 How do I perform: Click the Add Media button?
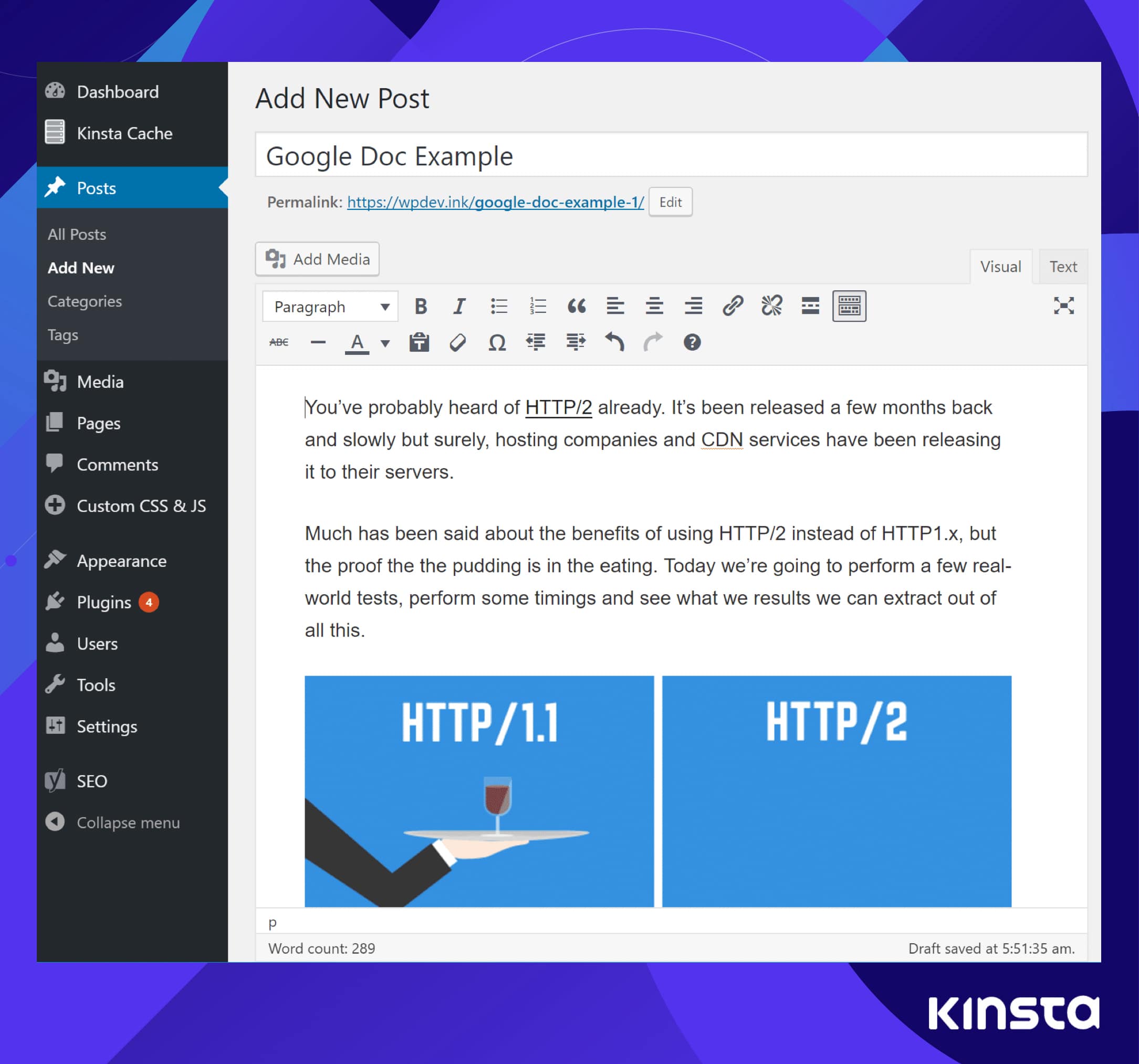317,259
